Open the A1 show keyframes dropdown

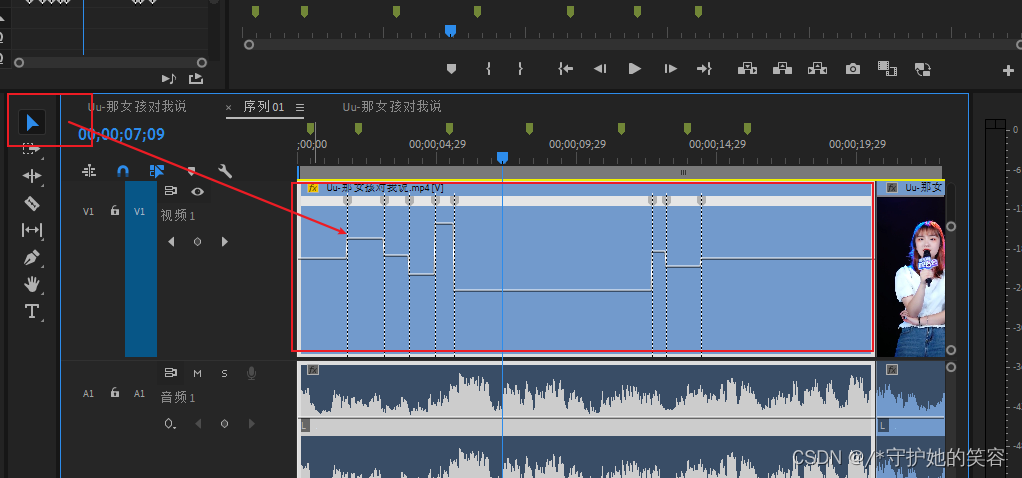click(x=170, y=424)
